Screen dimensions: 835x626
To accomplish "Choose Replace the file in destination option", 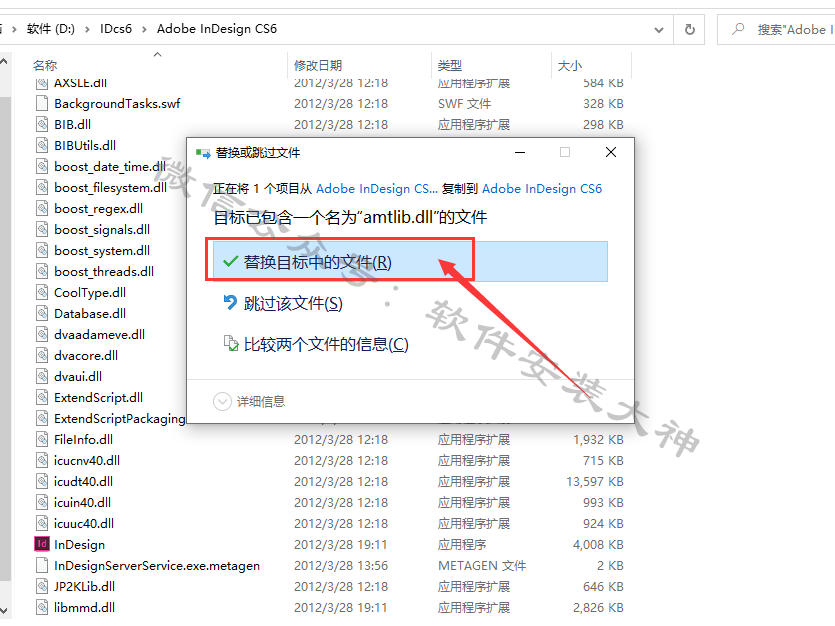I will pos(410,261).
